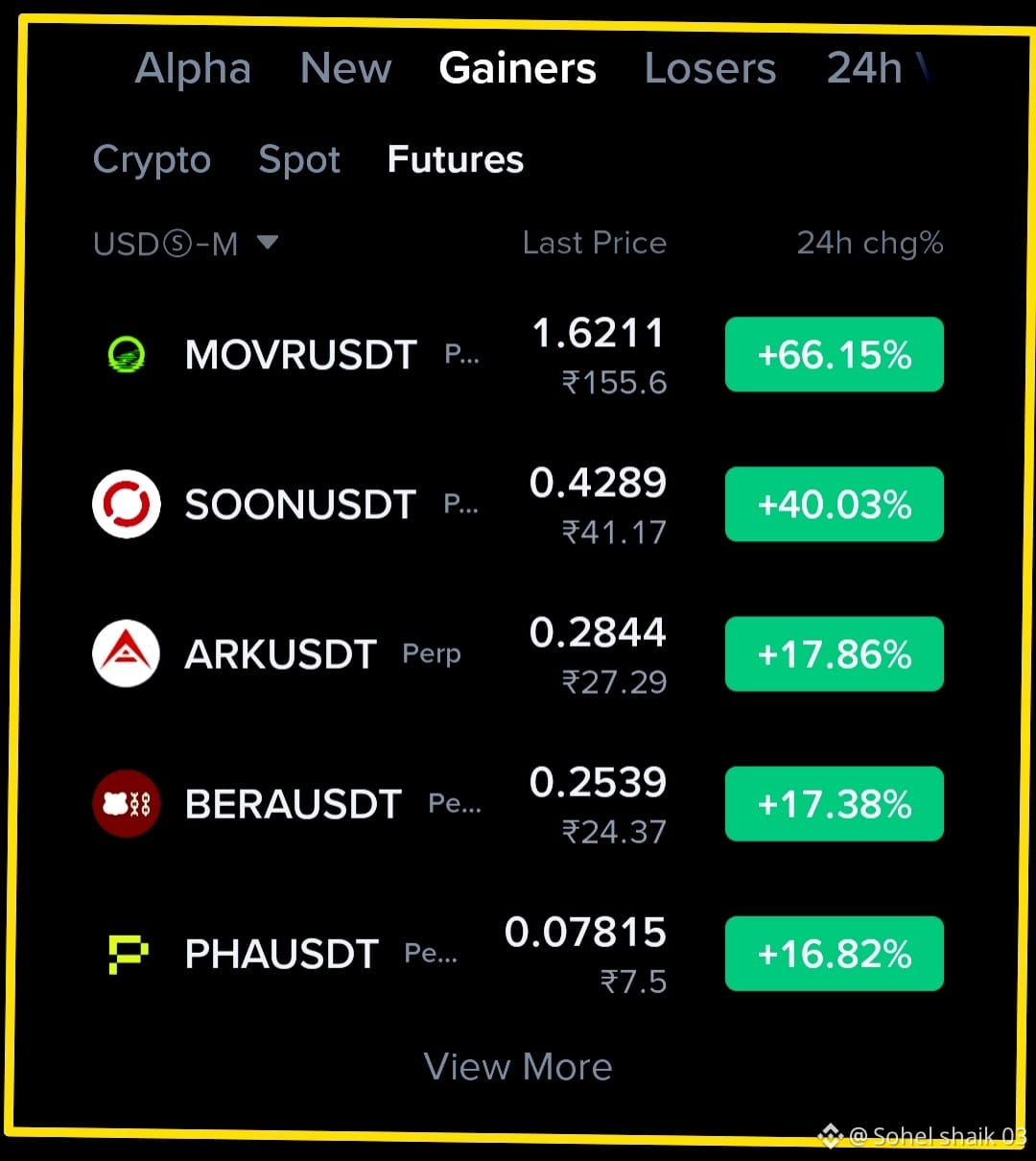This screenshot has width=1036, height=1161.
Task: Tap the View More link
Action: coord(518,1067)
